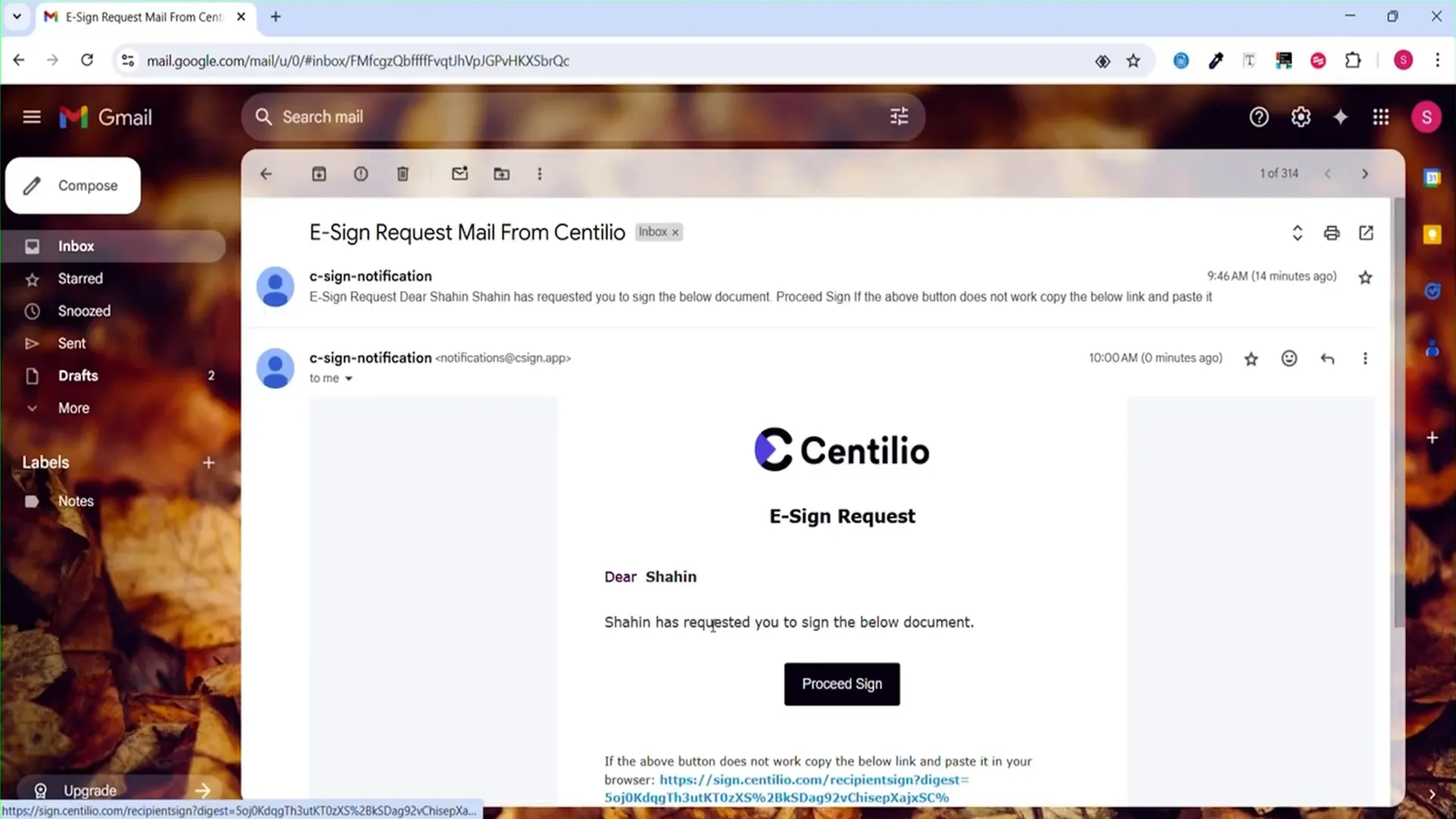Screen dimensions: 1456x819
Task: Star the 9:46 AM message
Action: pos(1365,278)
